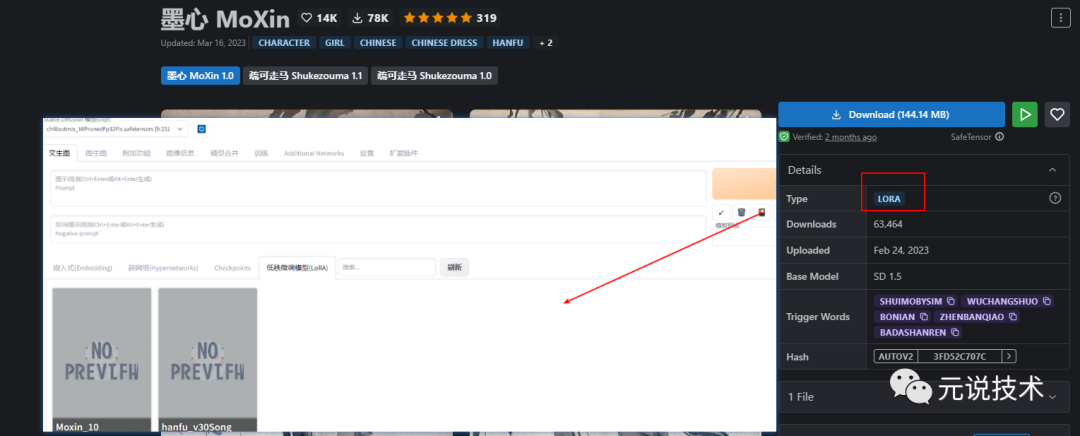Open the three-dot options menu
Image resolution: width=1080 pixels, height=436 pixels.
point(1060,18)
